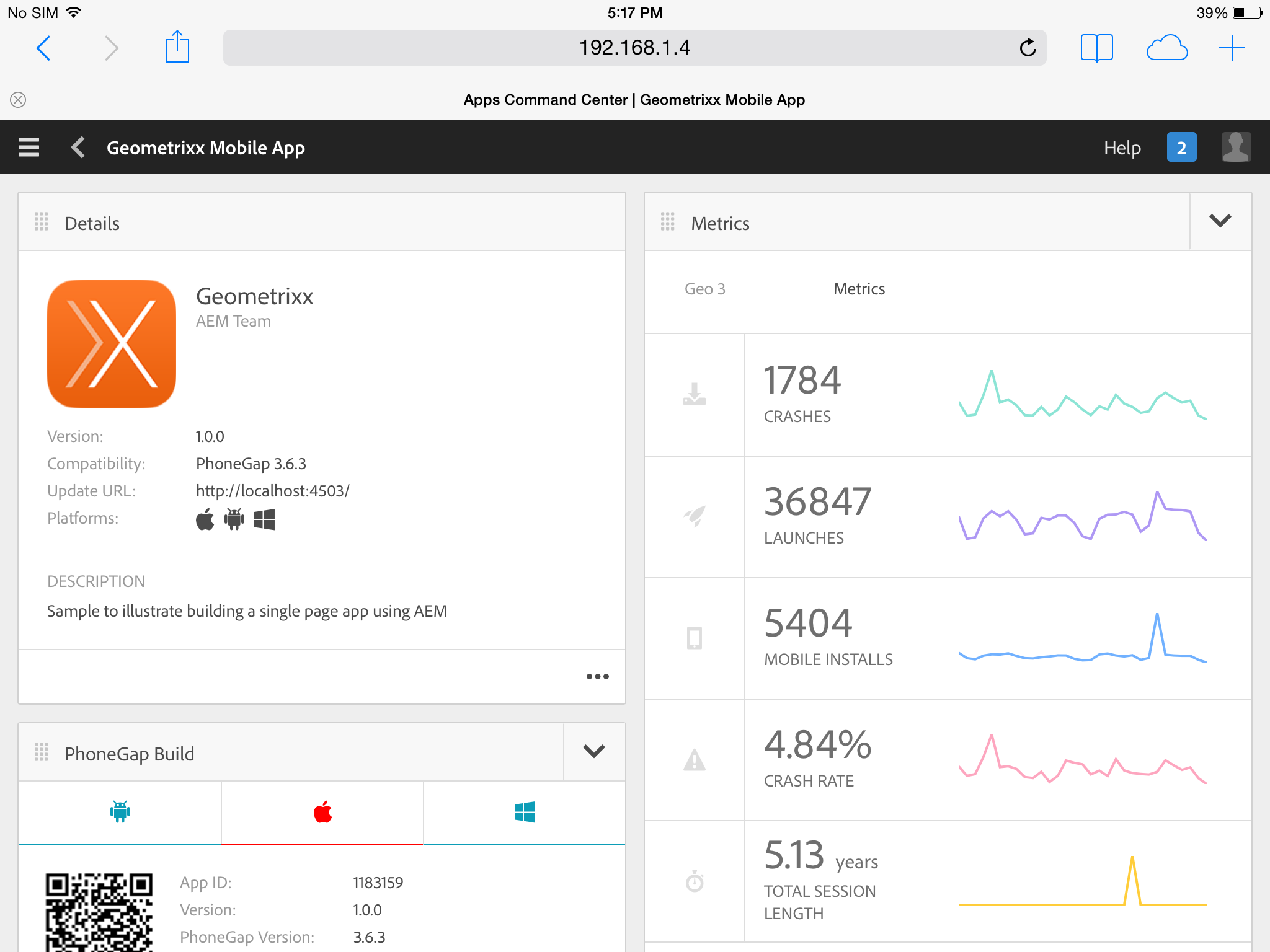The height and width of the screenshot is (952, 1270).
Task: Open Help in the header
Action: click(1122, 148)
